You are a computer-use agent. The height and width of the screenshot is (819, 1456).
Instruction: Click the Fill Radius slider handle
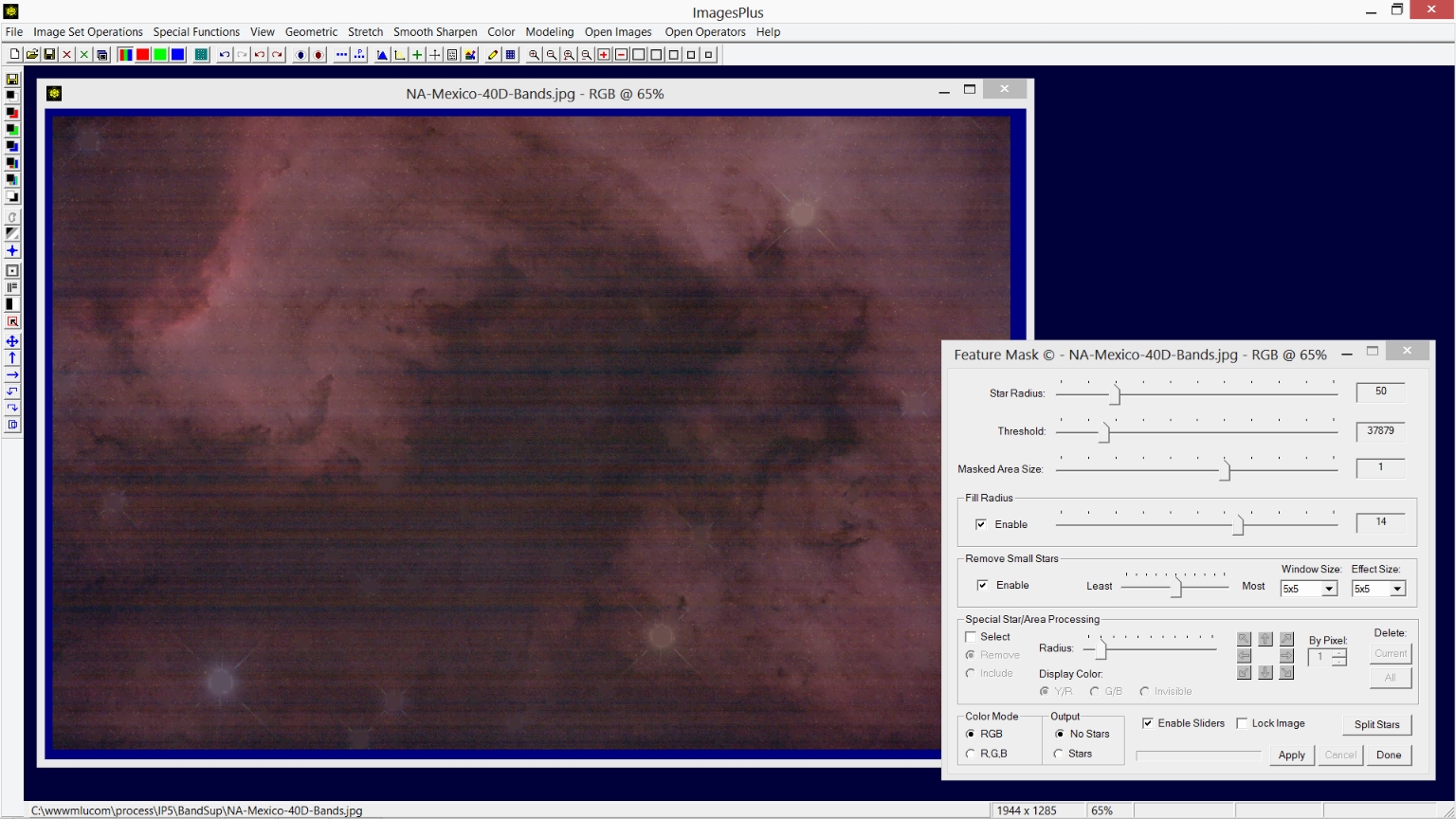[x=1238, y=524]
